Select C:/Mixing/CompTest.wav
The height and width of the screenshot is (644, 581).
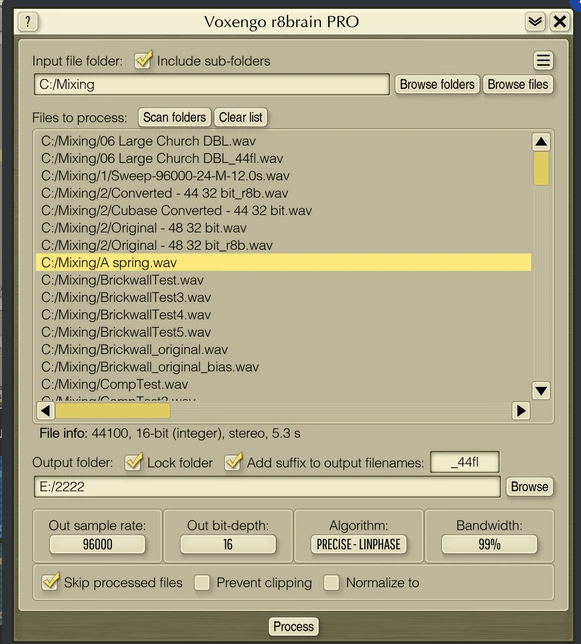[x=283, y=384]
